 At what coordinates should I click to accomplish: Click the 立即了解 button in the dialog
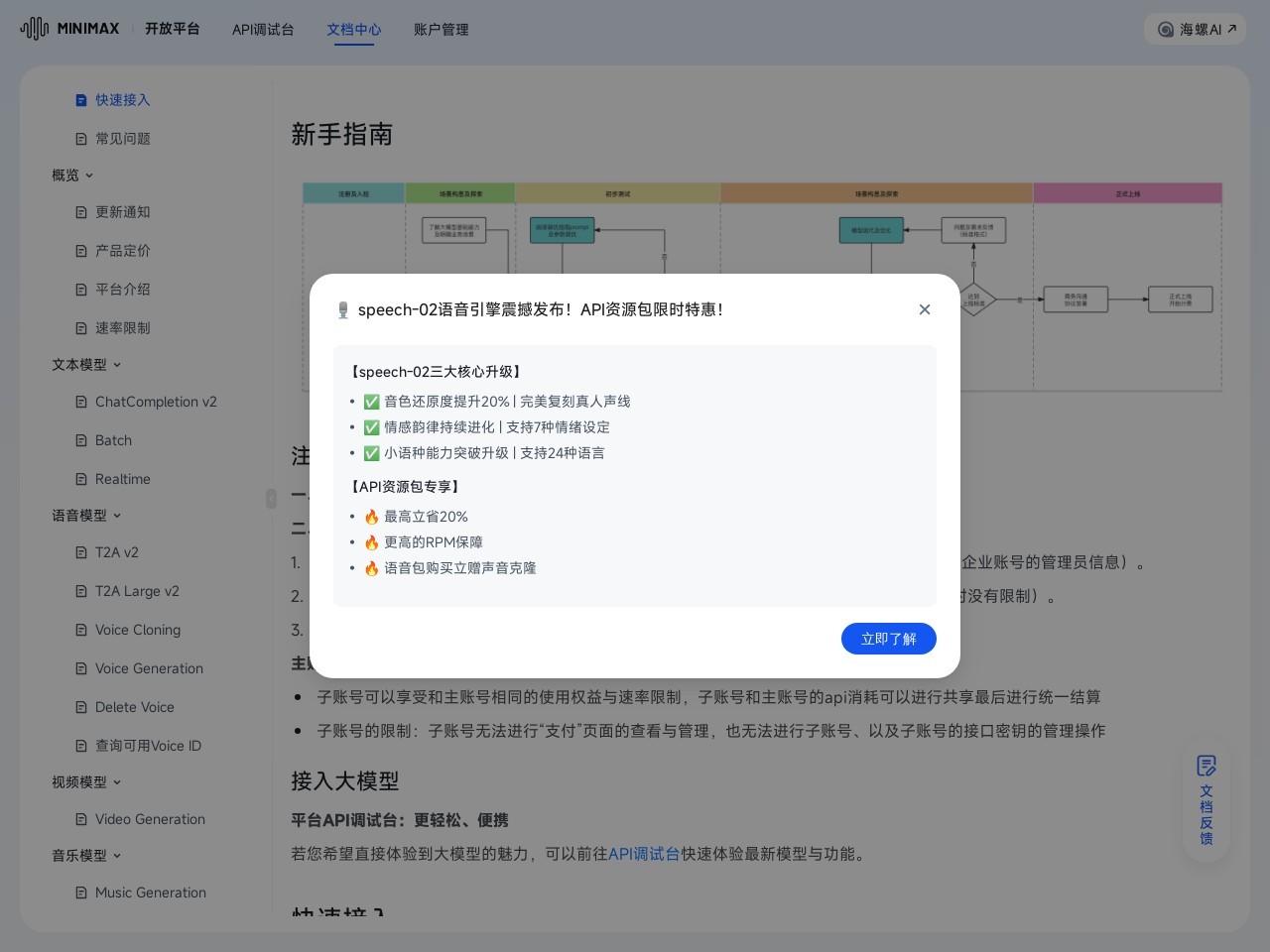point(888,639)
